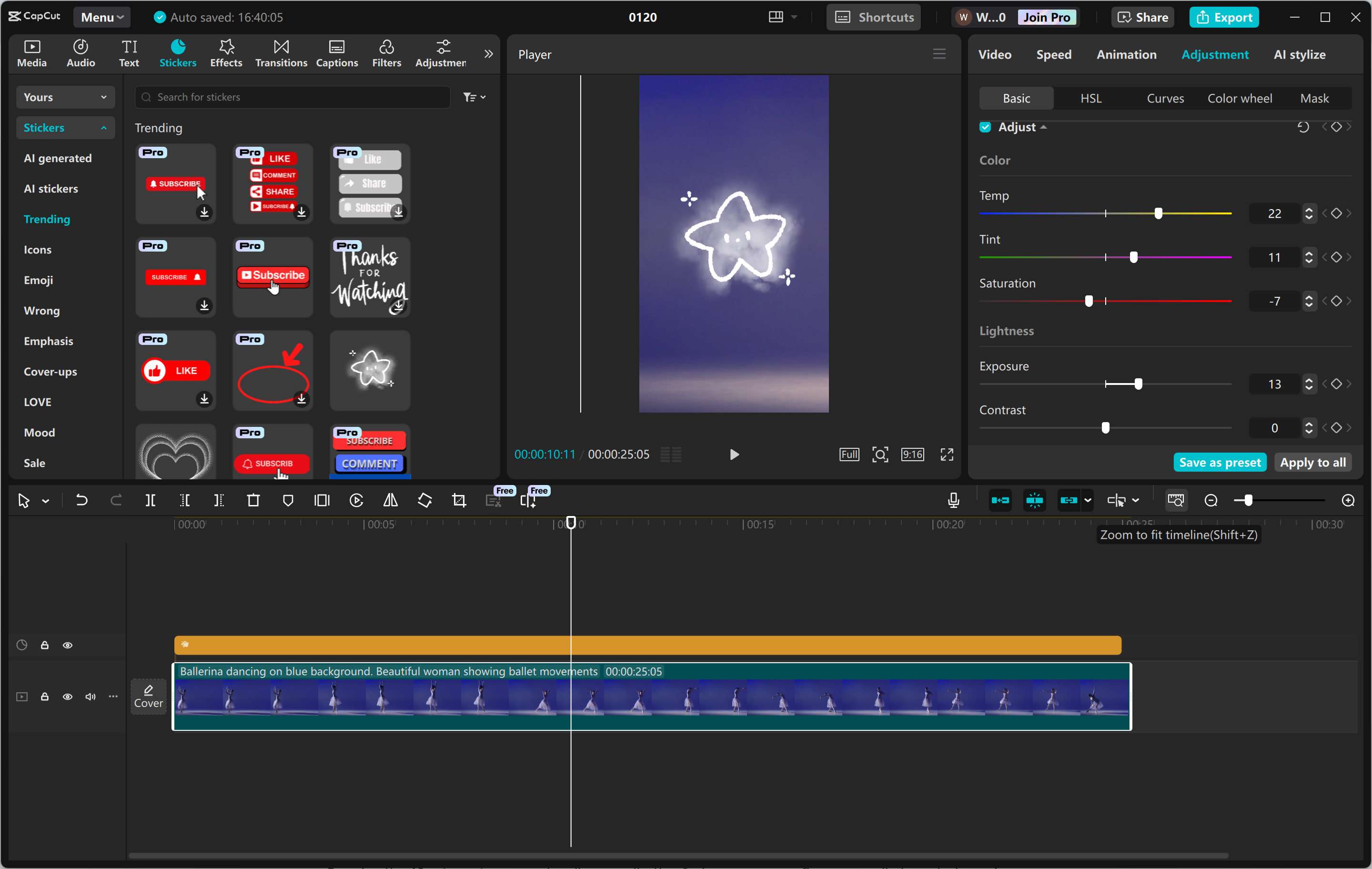Expand the sticker filter dropdown
Screen dimensions: 1372x869
pyautogui.click(x=474, y=97)
